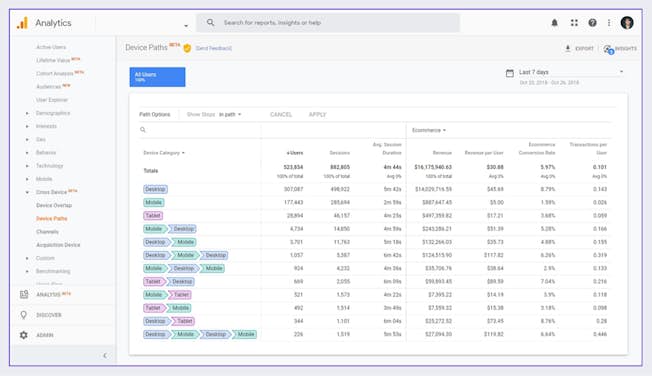Open the Device Category dimension dropdown
This screenshot has height=376, width=652.
pos(164,153)
